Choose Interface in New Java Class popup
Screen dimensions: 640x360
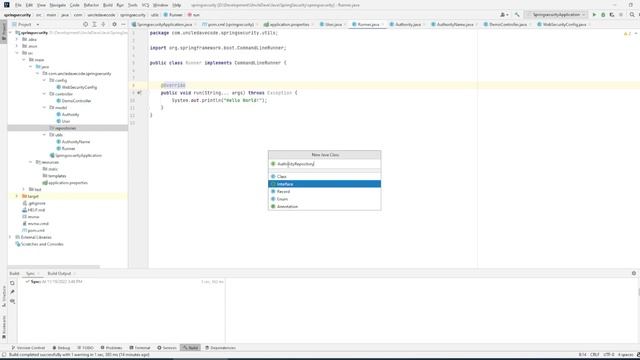point(324,184)
